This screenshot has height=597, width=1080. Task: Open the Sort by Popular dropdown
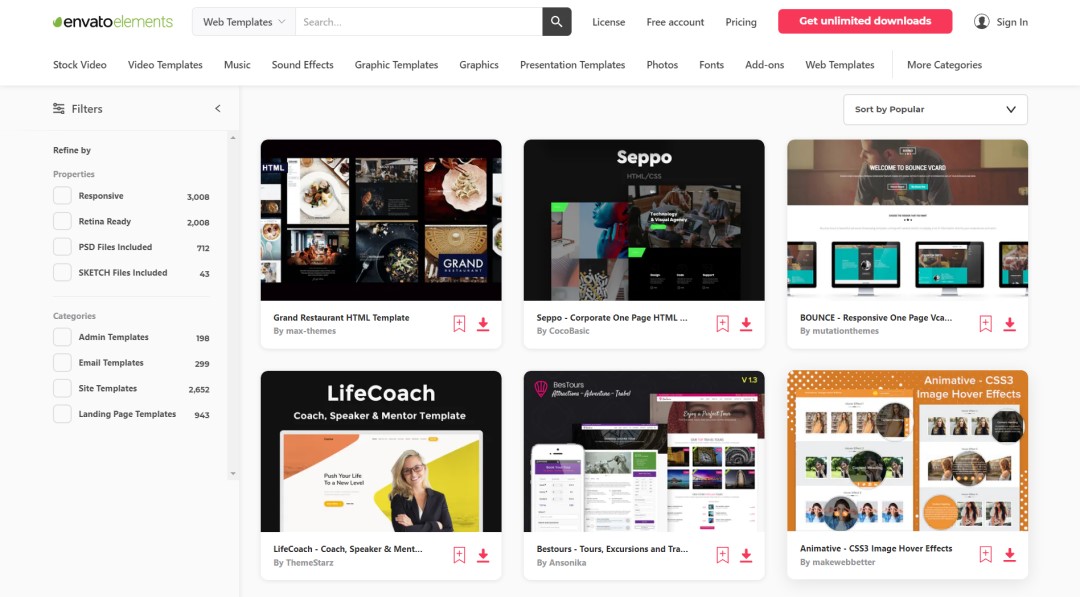coord(935,109)
